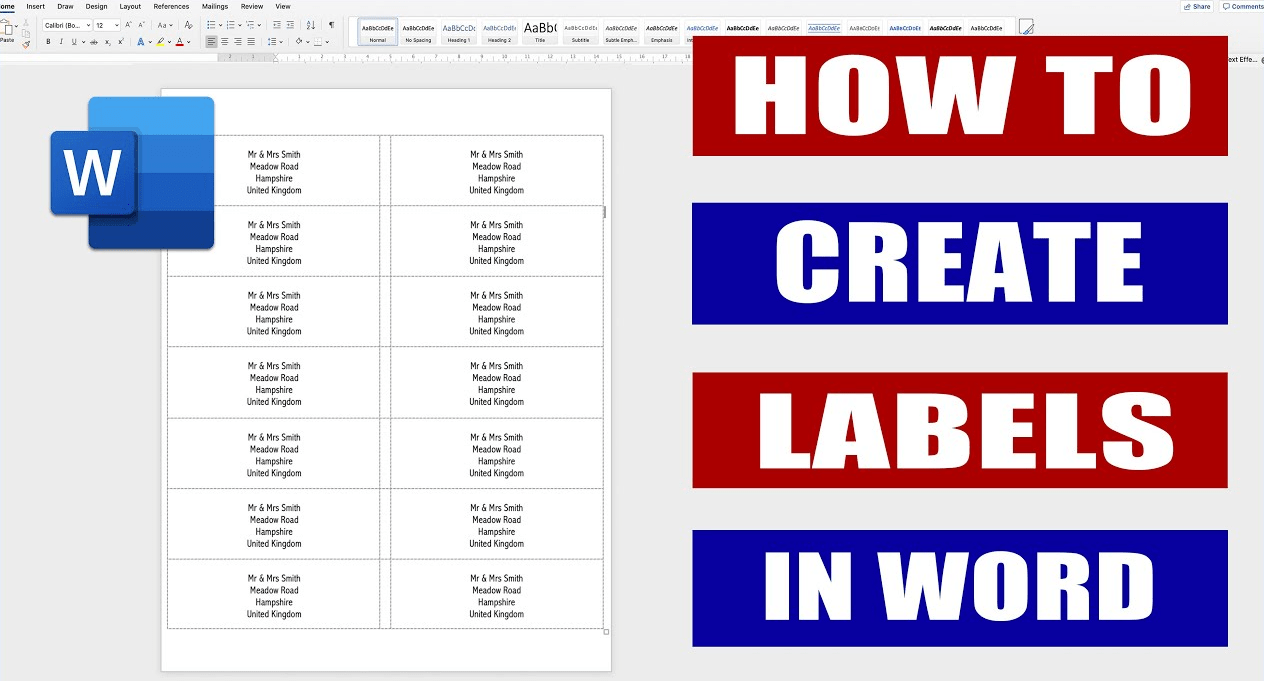Expand the bullet library arrow
1264x681 pixels.
coord(220,25)
